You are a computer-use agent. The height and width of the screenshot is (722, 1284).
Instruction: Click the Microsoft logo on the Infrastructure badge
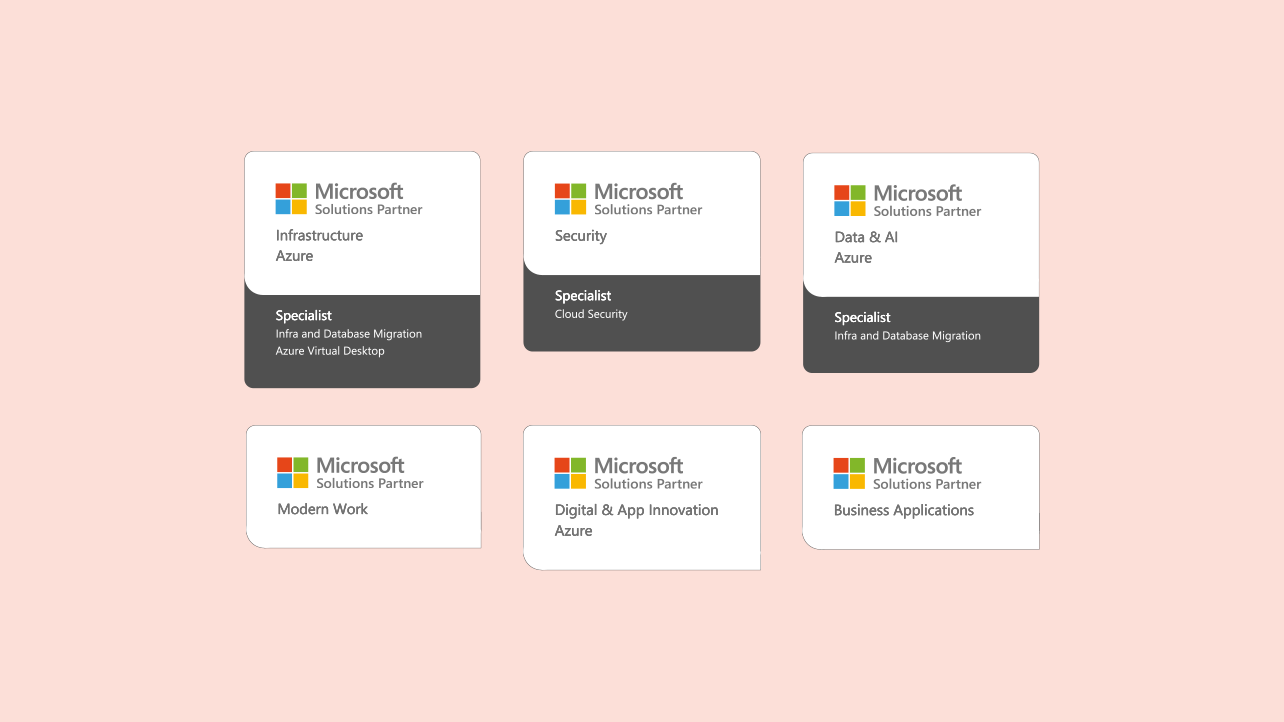pos(291,199)
